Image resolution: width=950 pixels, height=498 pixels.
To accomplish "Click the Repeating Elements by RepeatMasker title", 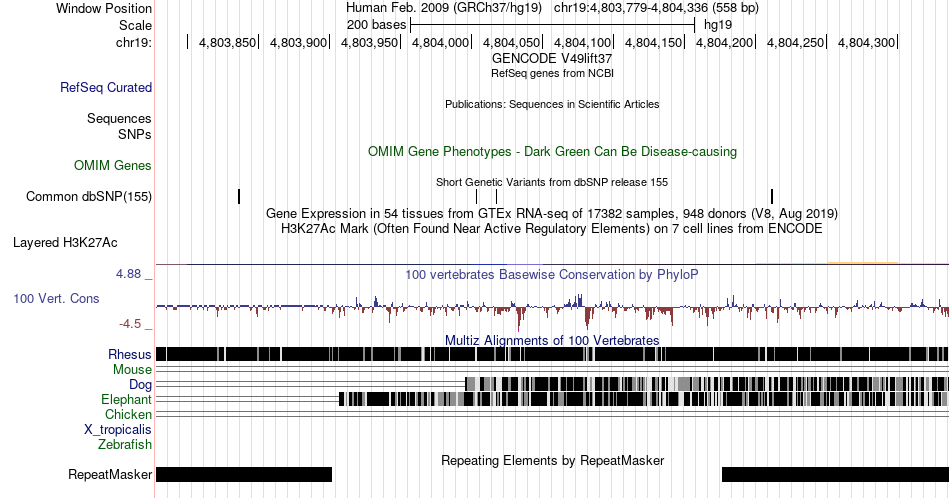I will click(x=552, y=460).
